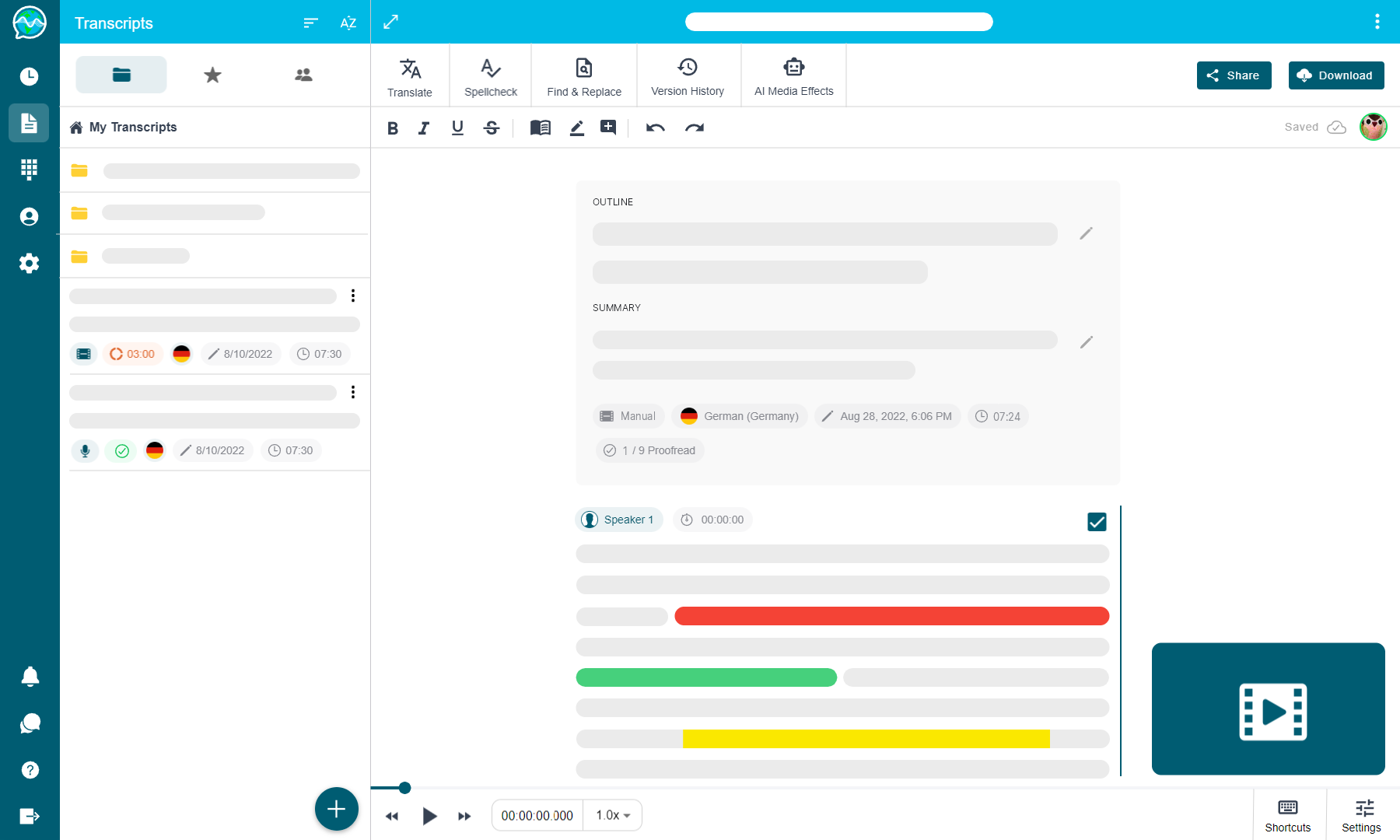This screenshot has width=1400, height=840.
Task: Switch to the shared people tab
Action: pyautogui.click(x=303, y=75)
